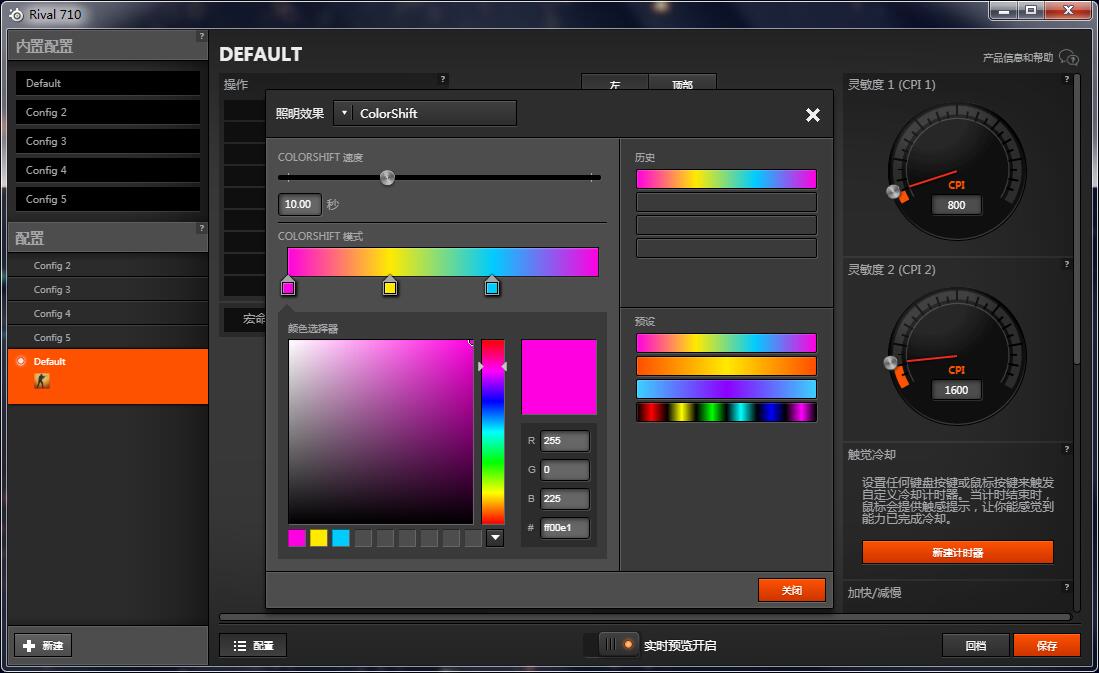1099x673 pixels.
Task: Close the lighting effect dialog with X
Action: [812, 115]
